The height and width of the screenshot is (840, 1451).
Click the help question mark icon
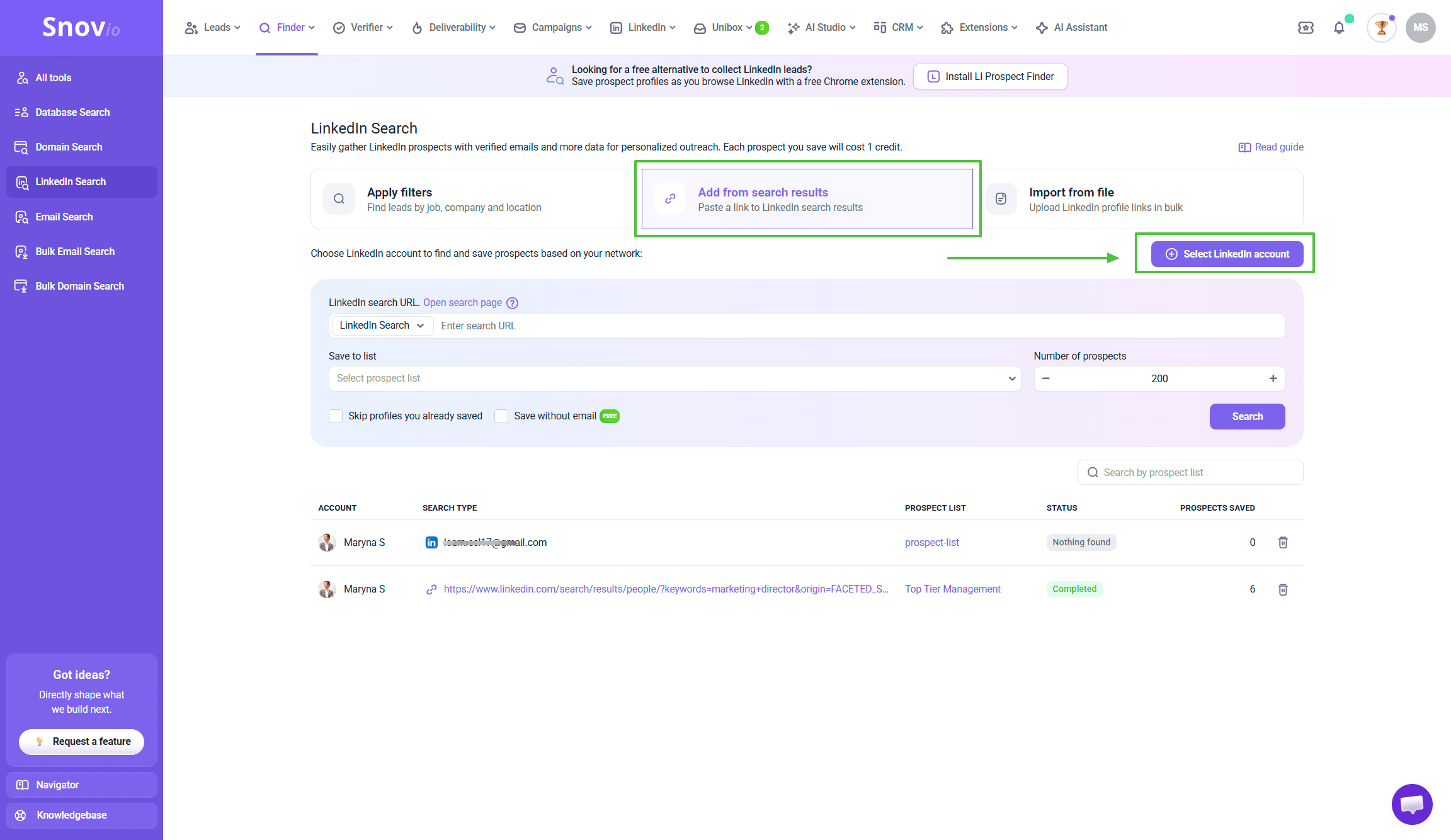(x=513, y=303)
